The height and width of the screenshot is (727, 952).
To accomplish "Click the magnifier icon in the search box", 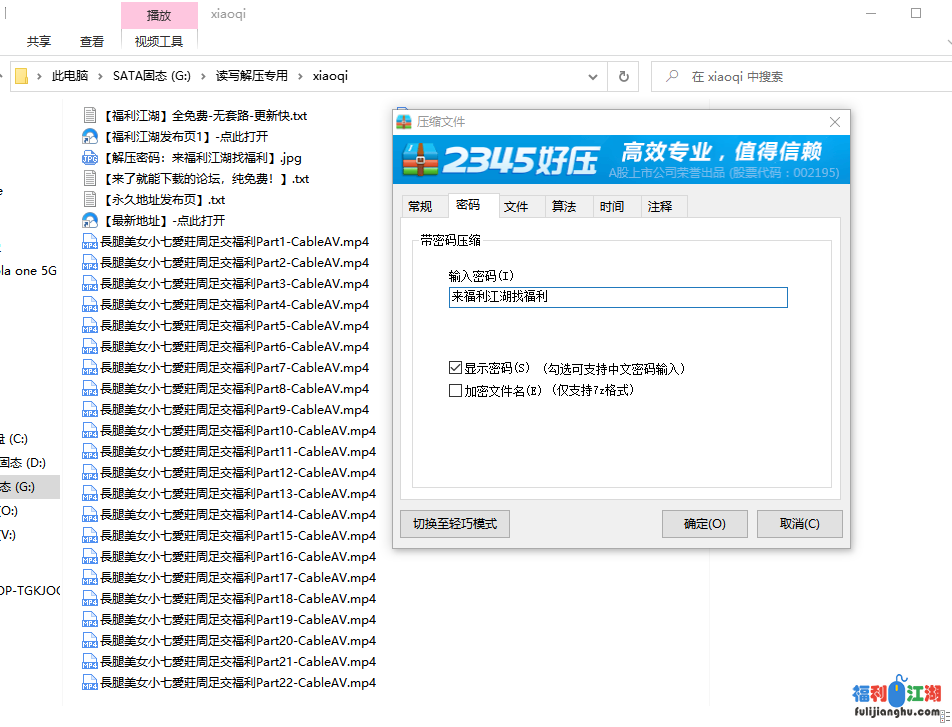I will [670, 76].
